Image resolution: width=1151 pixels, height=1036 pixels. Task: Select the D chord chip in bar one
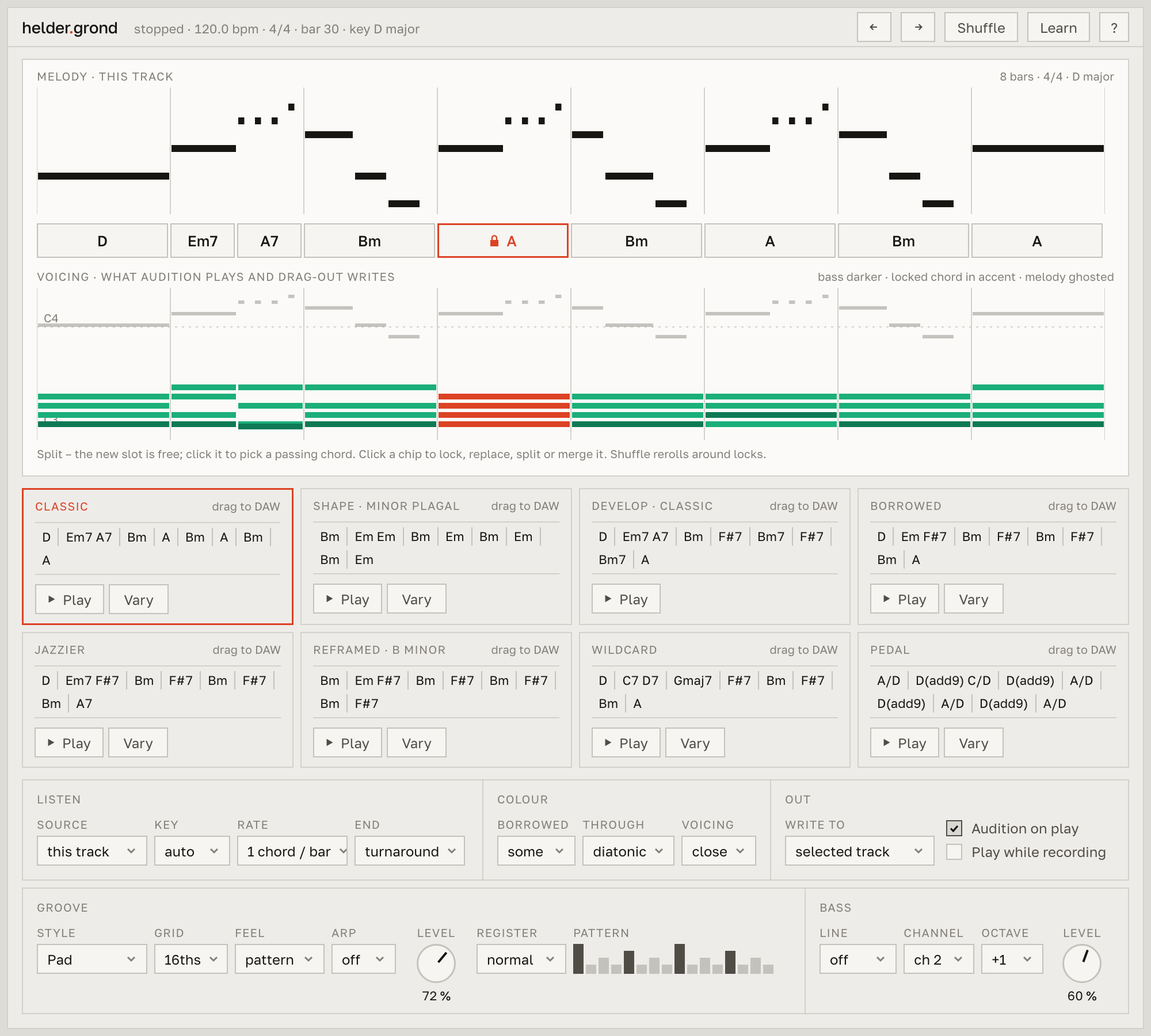click(x=102, y=241)
